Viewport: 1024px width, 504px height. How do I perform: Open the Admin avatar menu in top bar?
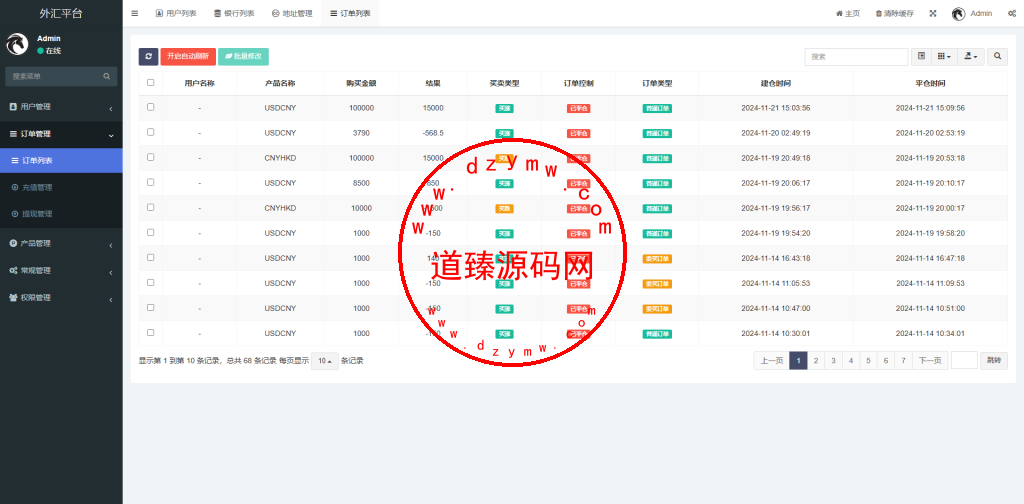pos(972,13)
